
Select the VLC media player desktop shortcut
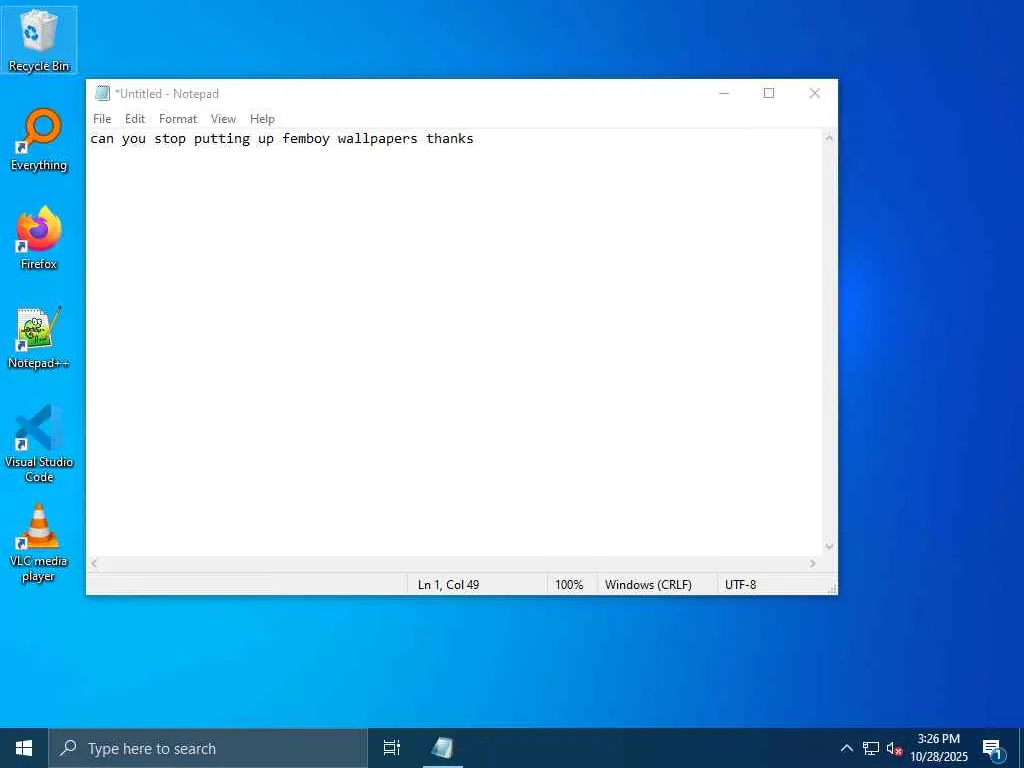pos(39,543)
